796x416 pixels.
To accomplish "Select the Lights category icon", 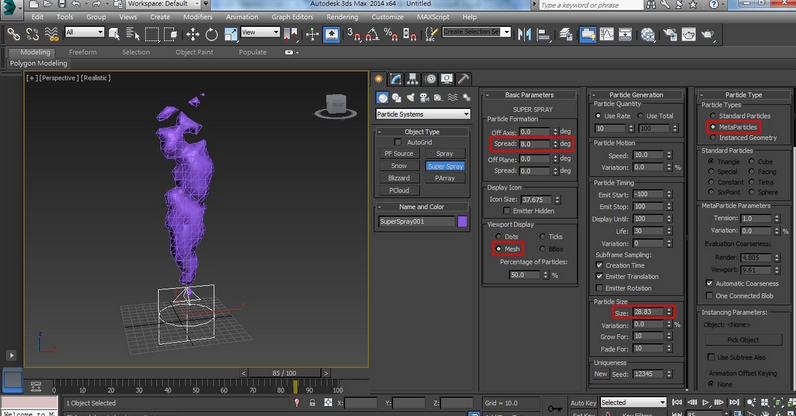I will coord(410,97).
